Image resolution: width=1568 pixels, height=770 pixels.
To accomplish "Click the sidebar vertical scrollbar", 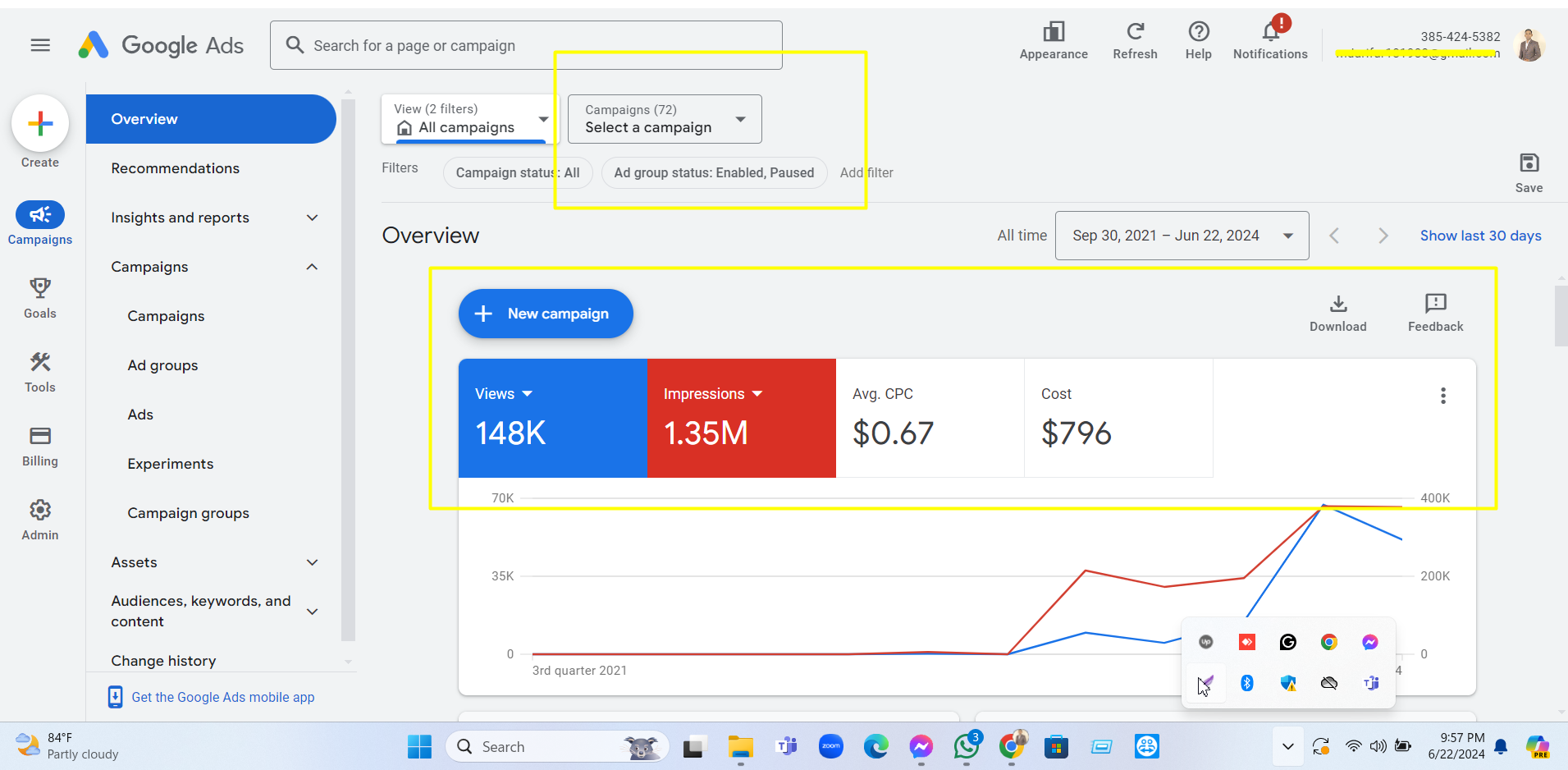I will tap(348, 369).
